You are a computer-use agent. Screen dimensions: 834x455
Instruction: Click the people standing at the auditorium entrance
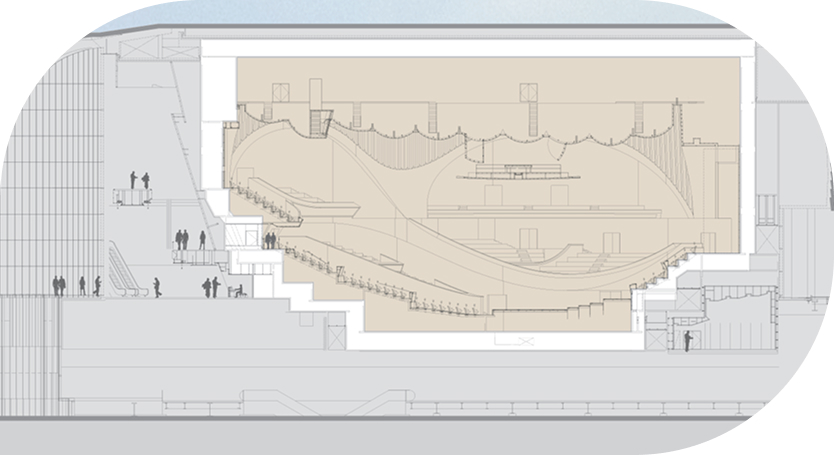(x=269, y=241)
